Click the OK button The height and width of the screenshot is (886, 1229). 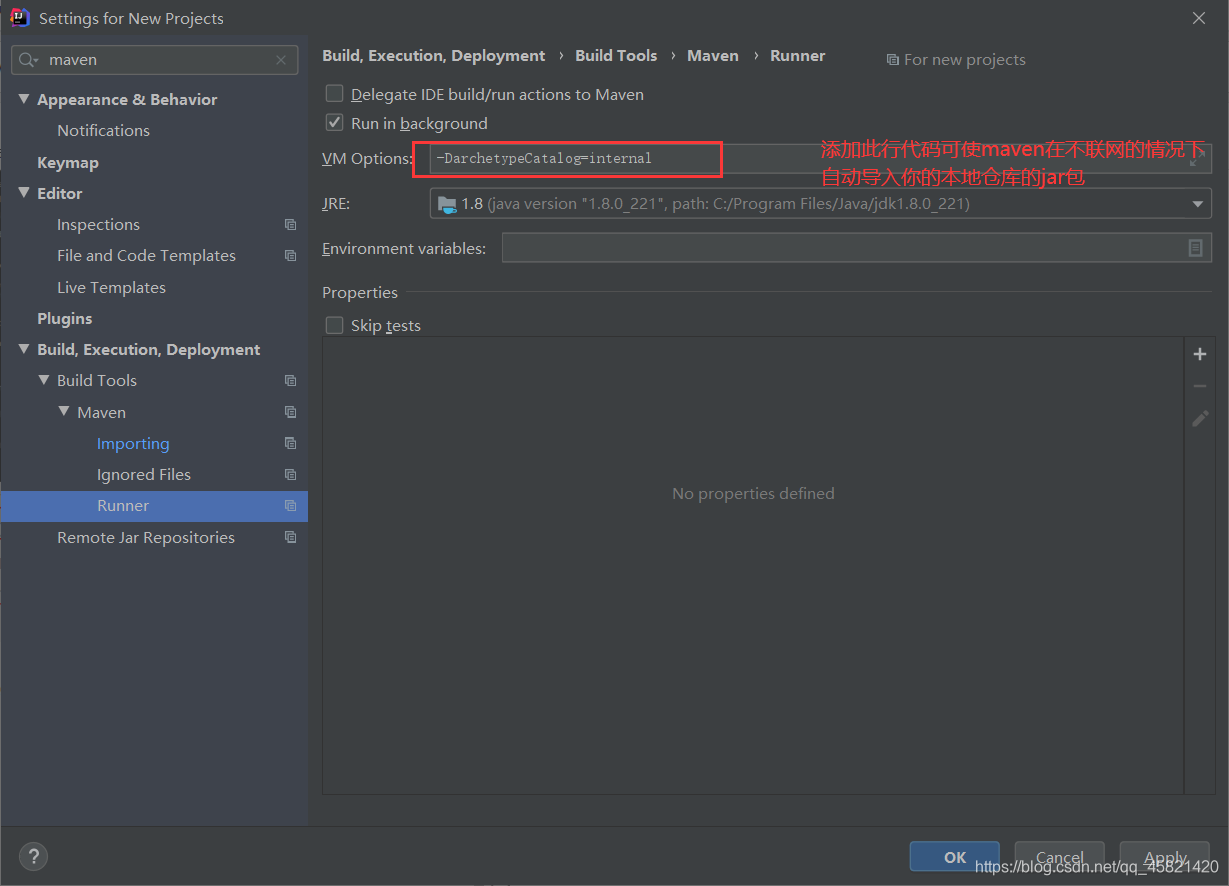click(955, 857)
